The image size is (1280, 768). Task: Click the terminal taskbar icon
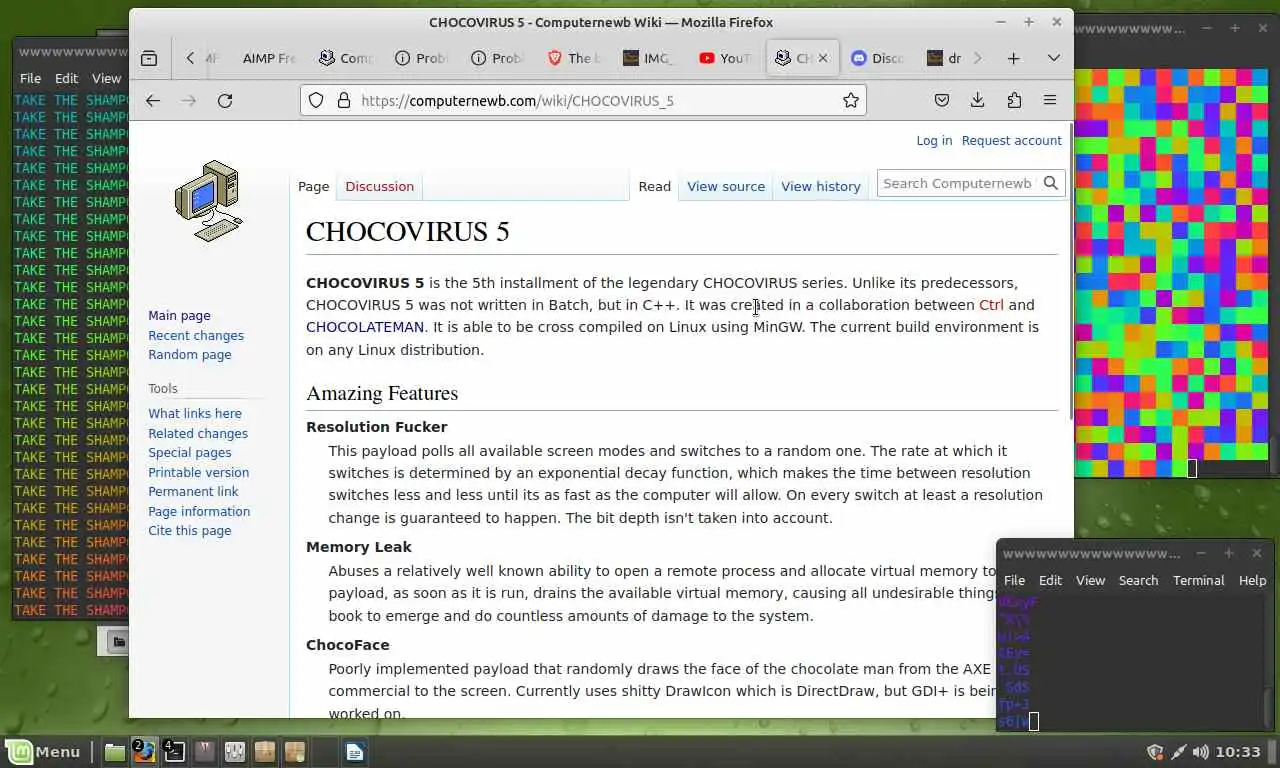click(175, 751)
